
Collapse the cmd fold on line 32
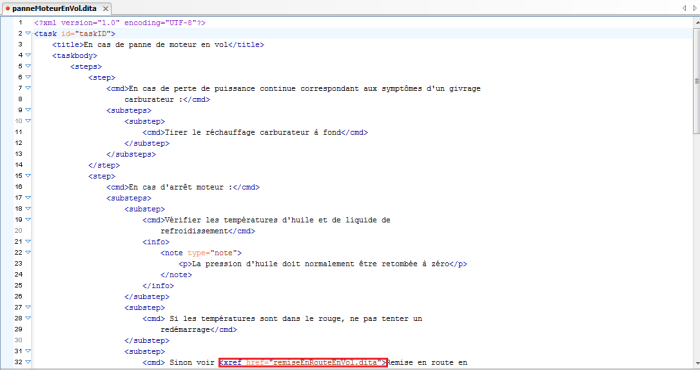(28, 362)
